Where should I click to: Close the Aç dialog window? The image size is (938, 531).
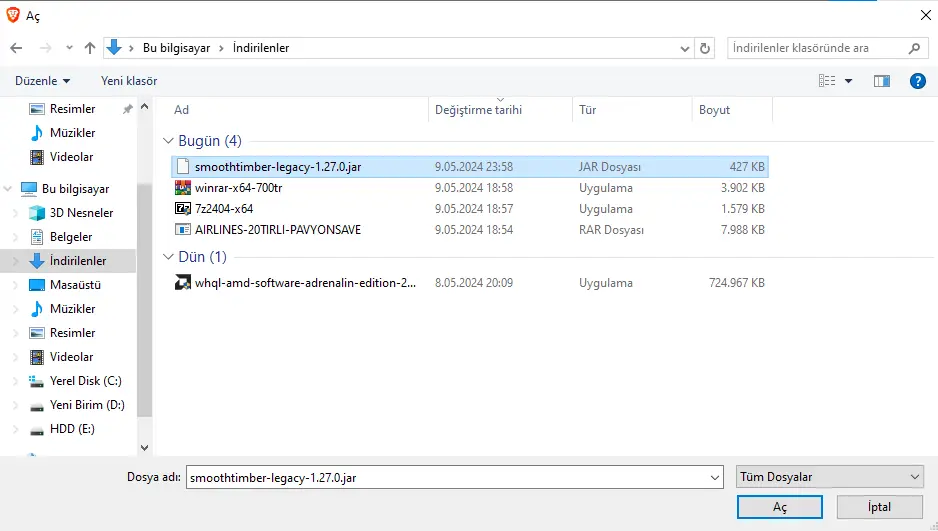click(x=925, y=15)
